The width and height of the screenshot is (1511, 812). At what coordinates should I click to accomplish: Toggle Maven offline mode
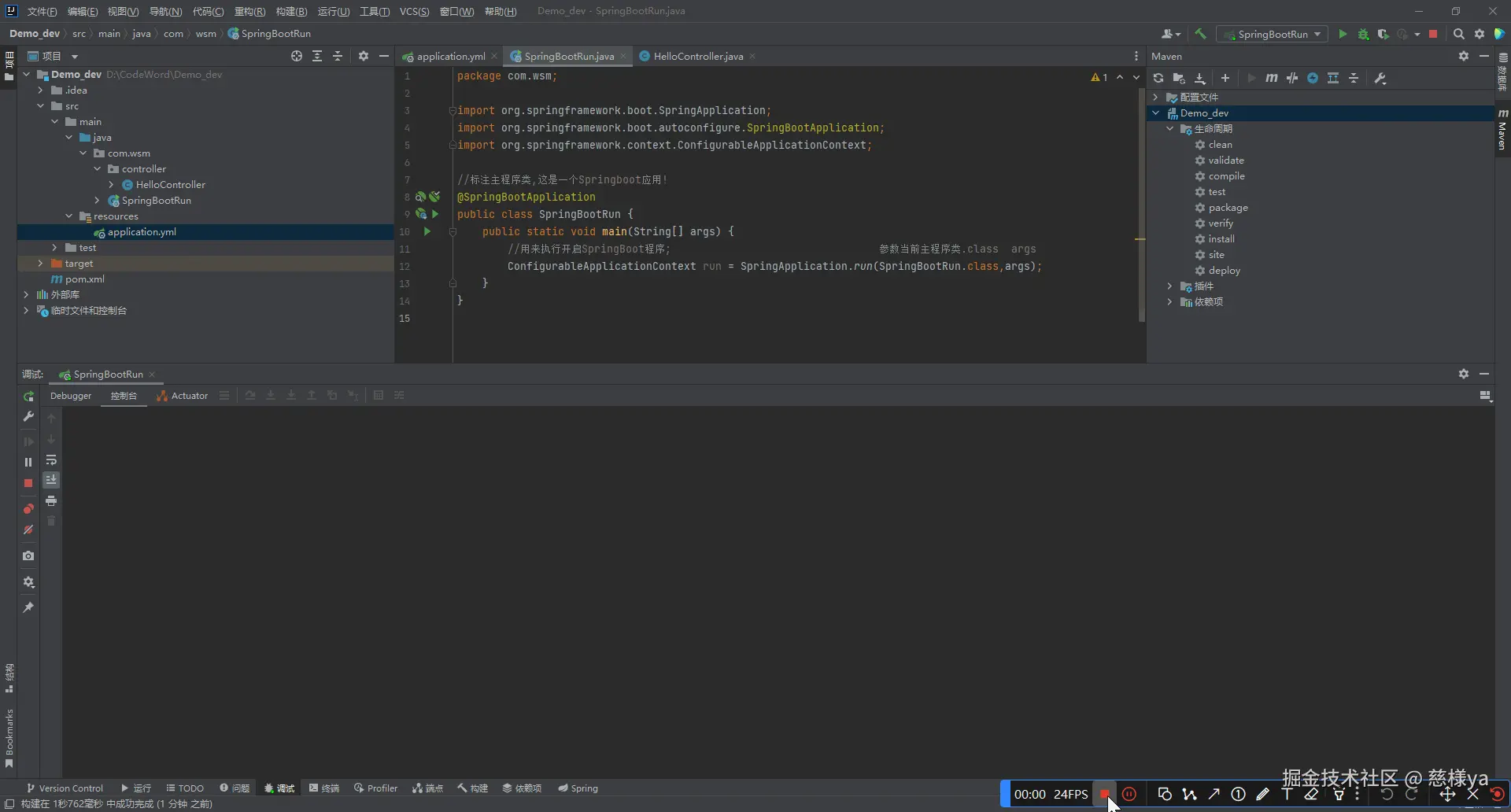tap(1291, 78)
